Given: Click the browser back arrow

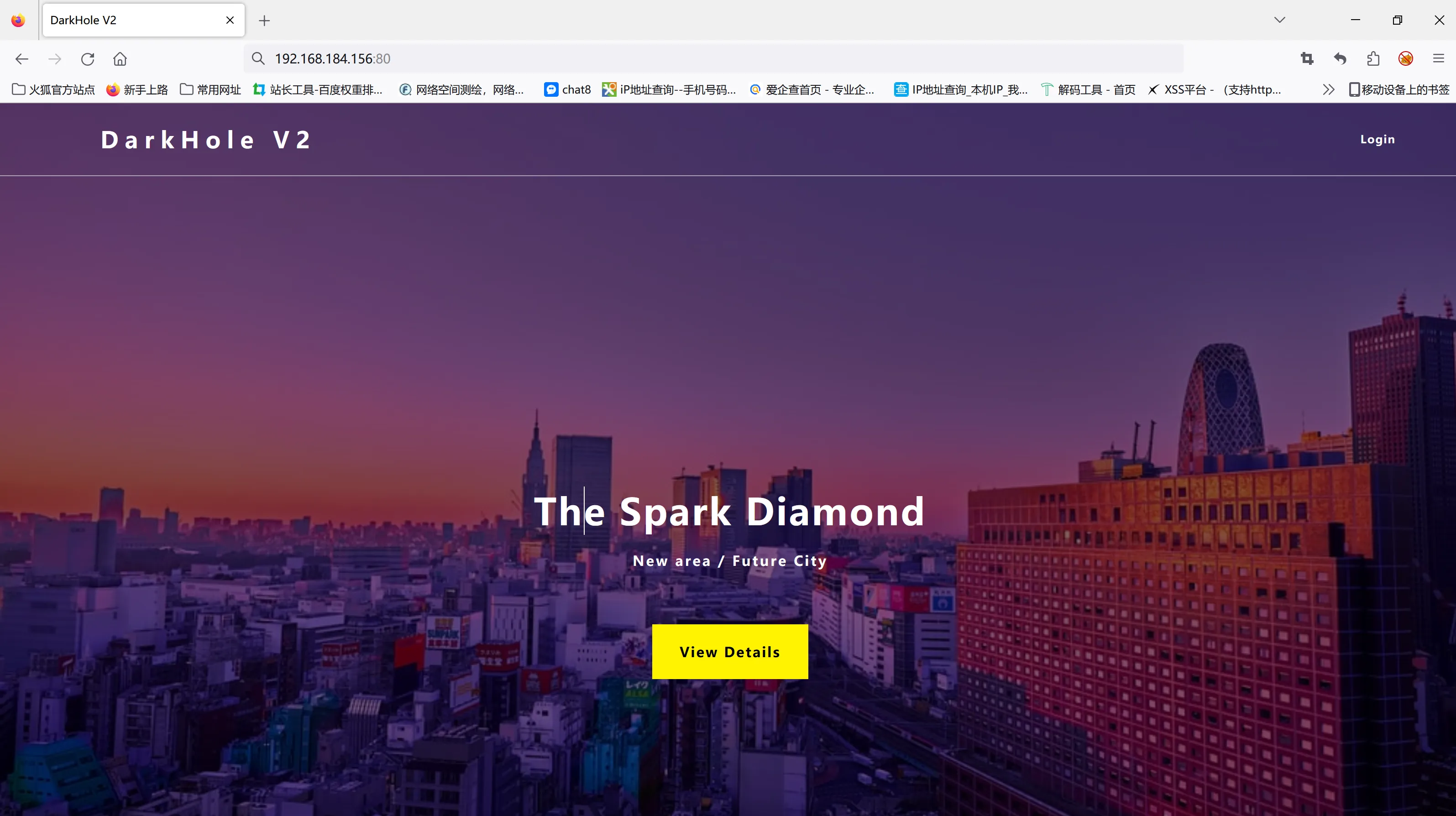Looking at the screenshot, I should click(21, 59).
